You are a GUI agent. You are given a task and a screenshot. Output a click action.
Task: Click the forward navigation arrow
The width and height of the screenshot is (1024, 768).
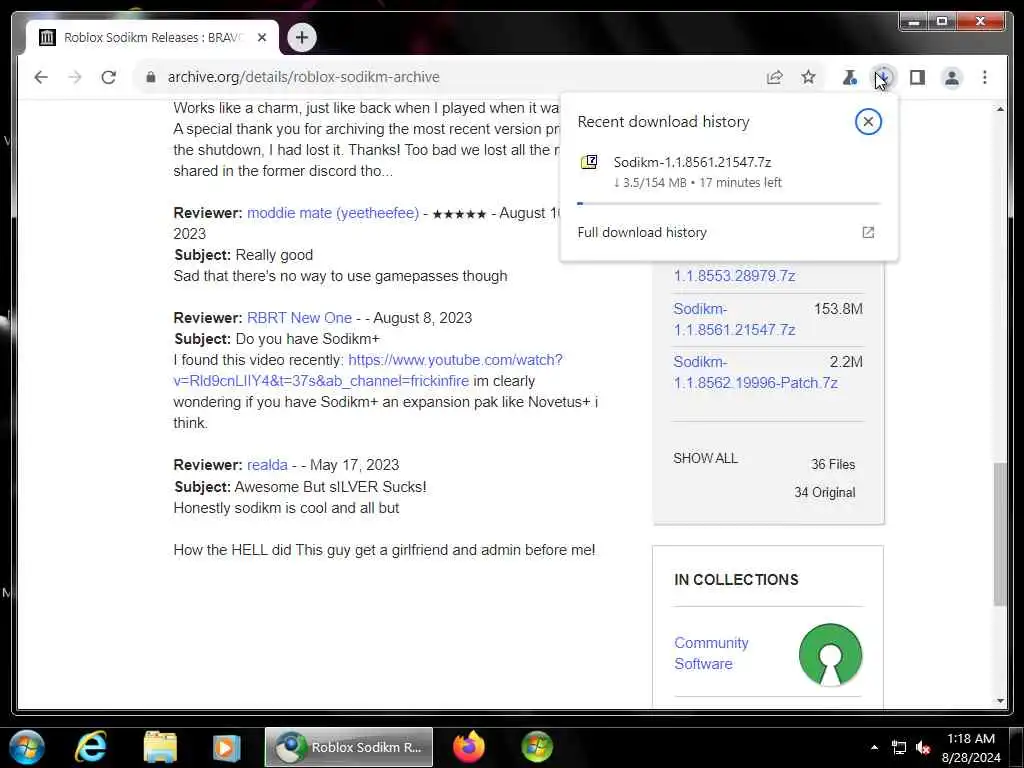click(x=75, y=77)
